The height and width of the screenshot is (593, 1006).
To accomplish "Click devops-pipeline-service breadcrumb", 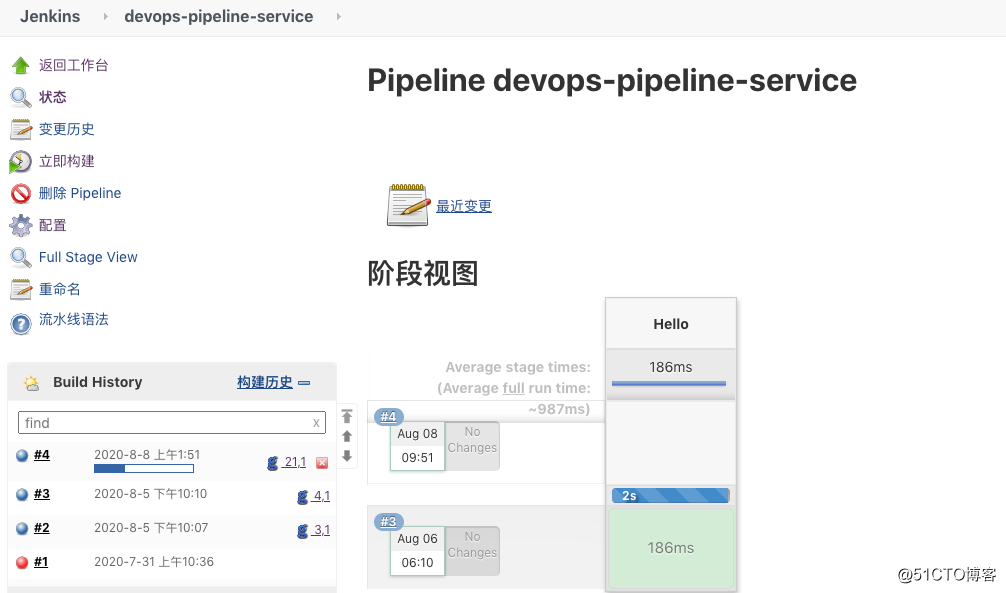I will [219, 17].
